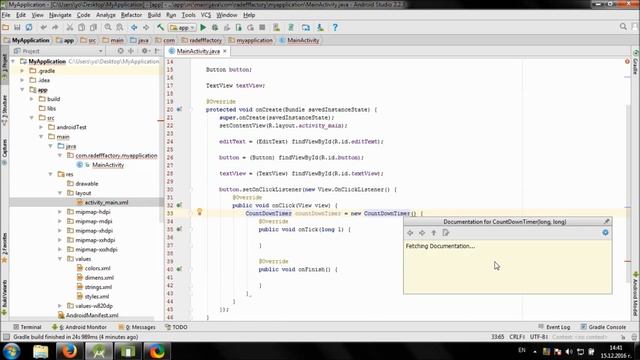Pin the documentation popup
The image size is (640, 360).
point(607,222)
